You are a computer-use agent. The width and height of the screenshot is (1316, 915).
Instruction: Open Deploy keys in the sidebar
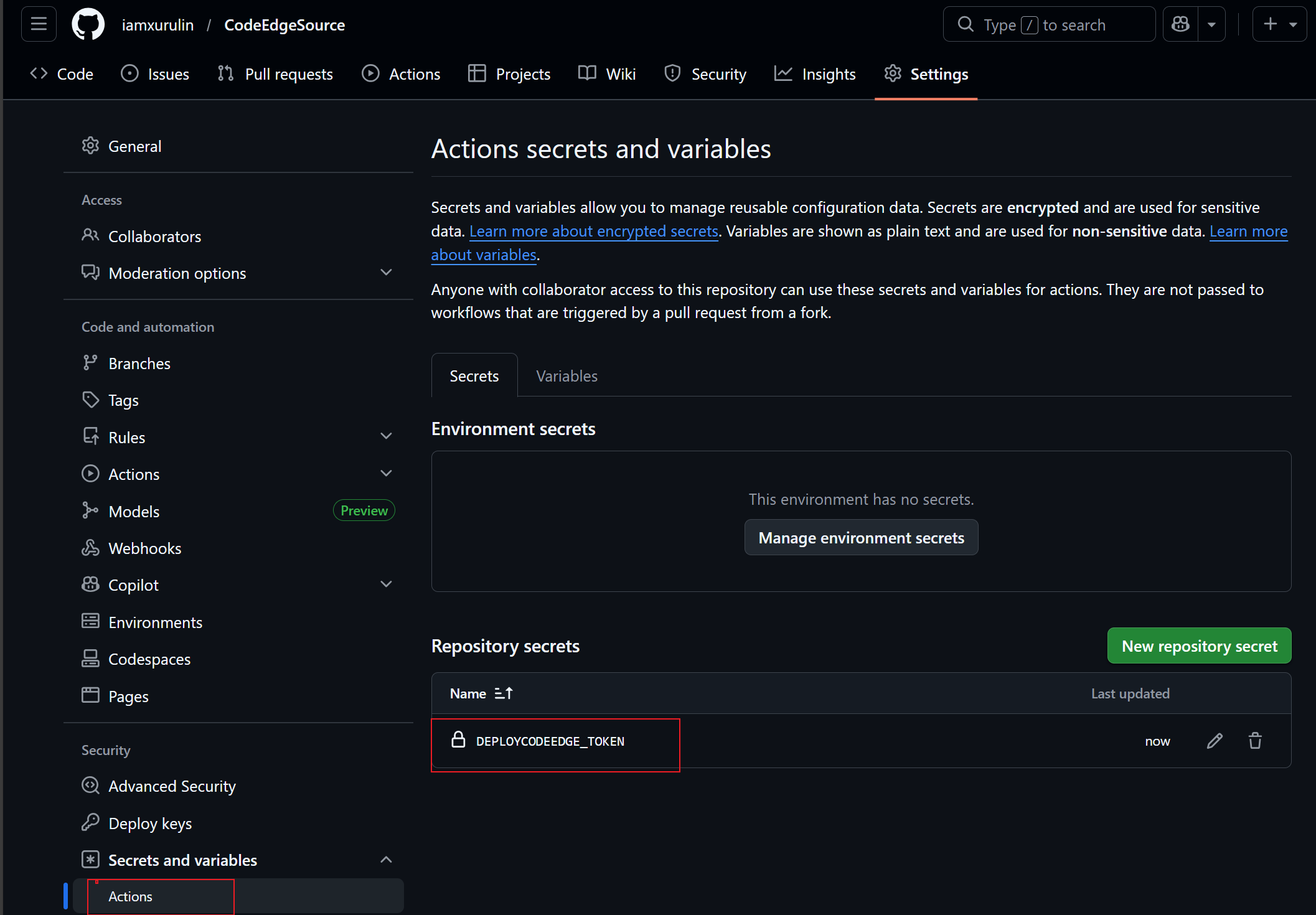click(150, 823)
